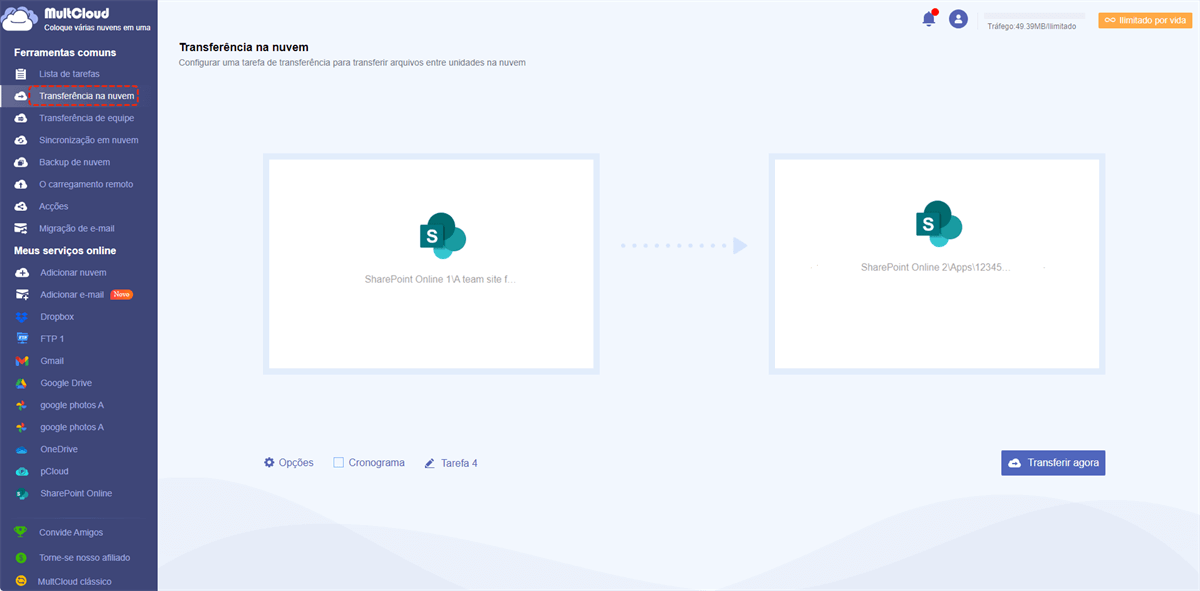Click the Gmail icon in sidebar
Image resolution: width=1200 pixels, height=591 pixels.
[22, 361]
